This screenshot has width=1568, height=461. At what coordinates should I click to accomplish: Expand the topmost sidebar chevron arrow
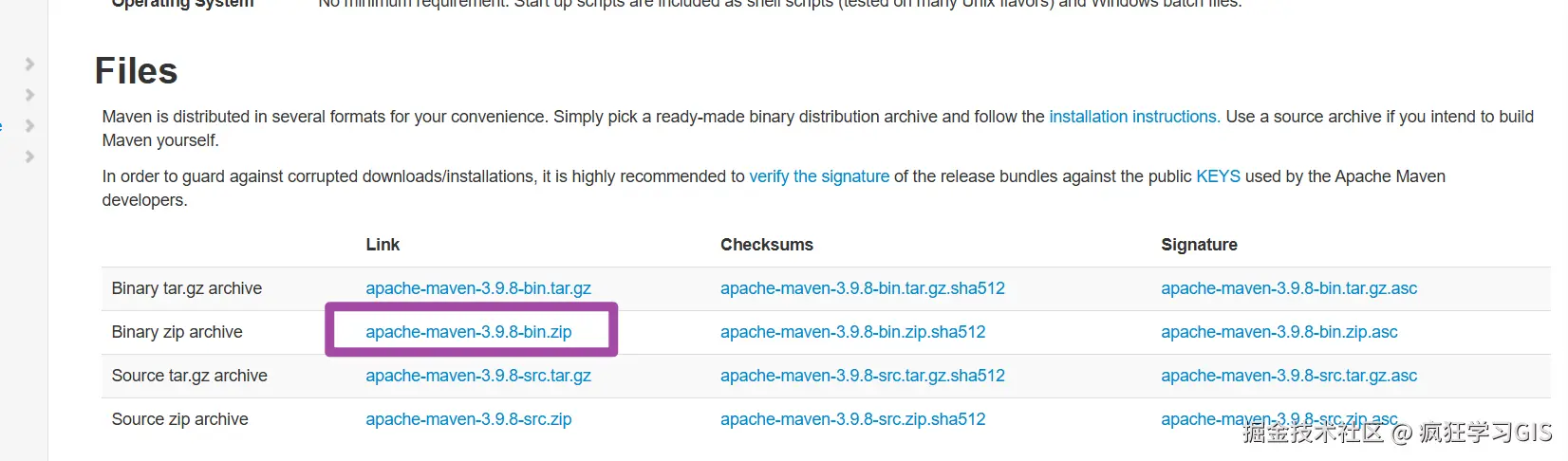[29, 65]
